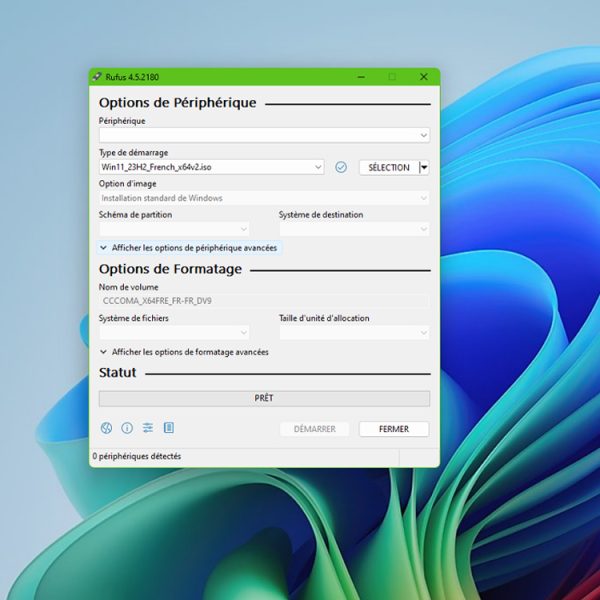Click the 'Options de Périphérique' heading
The height and width of the screenshot is (600, 600).
click(x=178, y=103)
